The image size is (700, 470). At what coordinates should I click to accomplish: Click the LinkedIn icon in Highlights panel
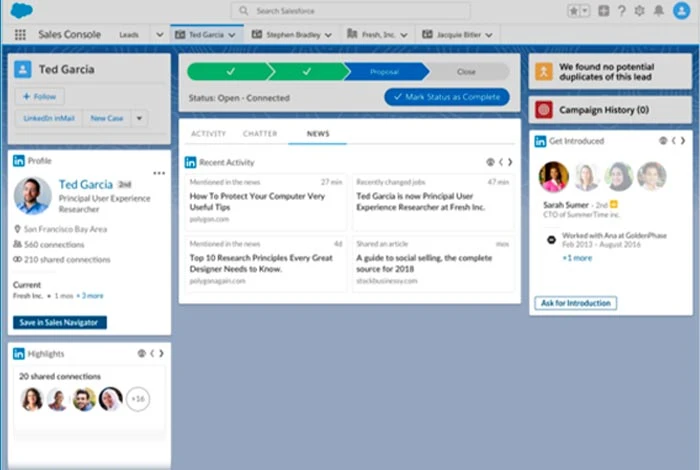point(19,354)
